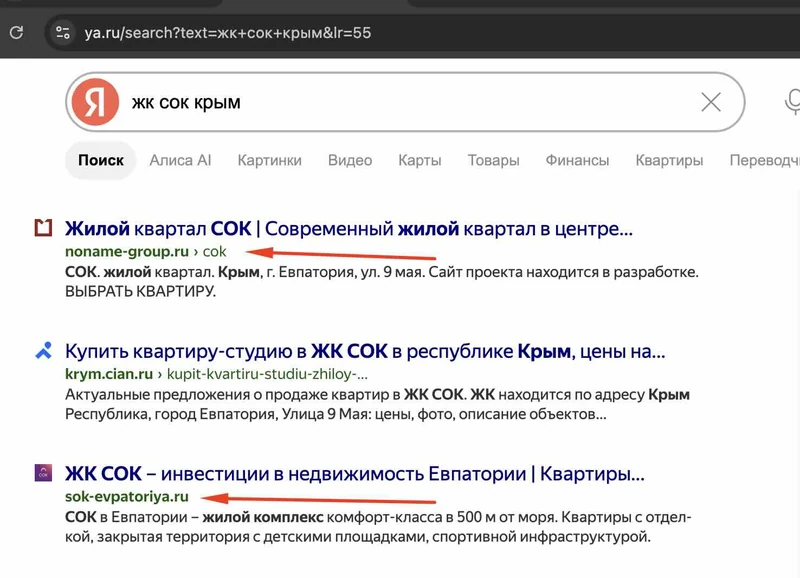Open result 'ЖК СОК – инвестиции в недвижимость Евпатории'

tap(355, 474)
